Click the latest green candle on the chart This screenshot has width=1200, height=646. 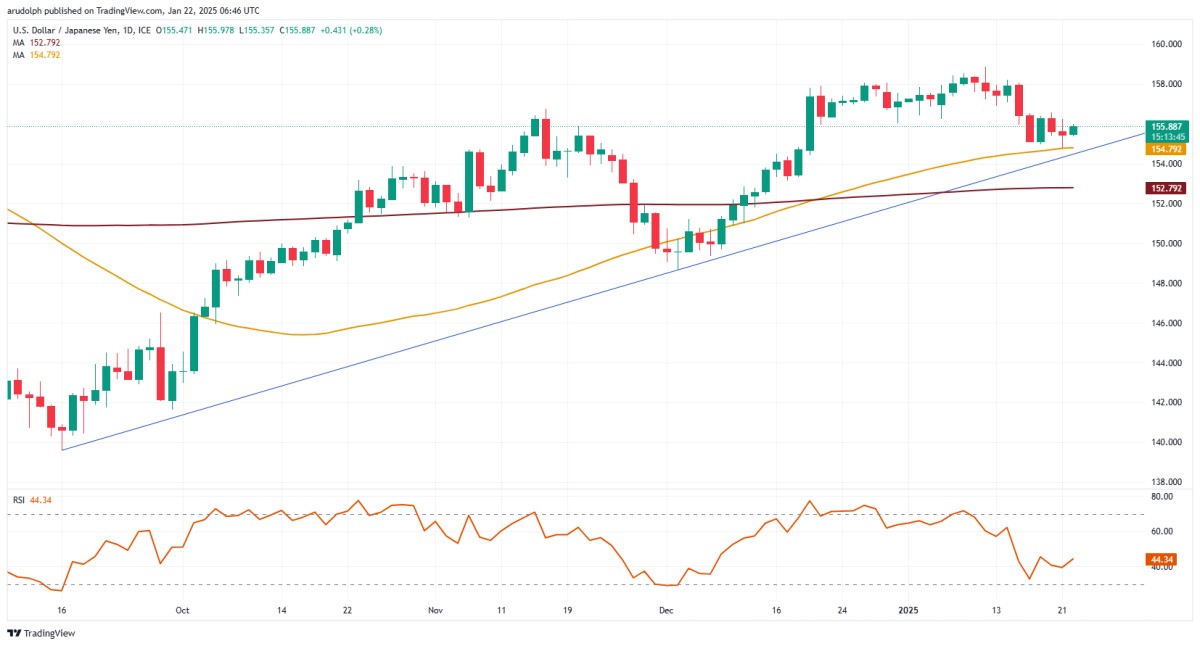click(1074, 130)
